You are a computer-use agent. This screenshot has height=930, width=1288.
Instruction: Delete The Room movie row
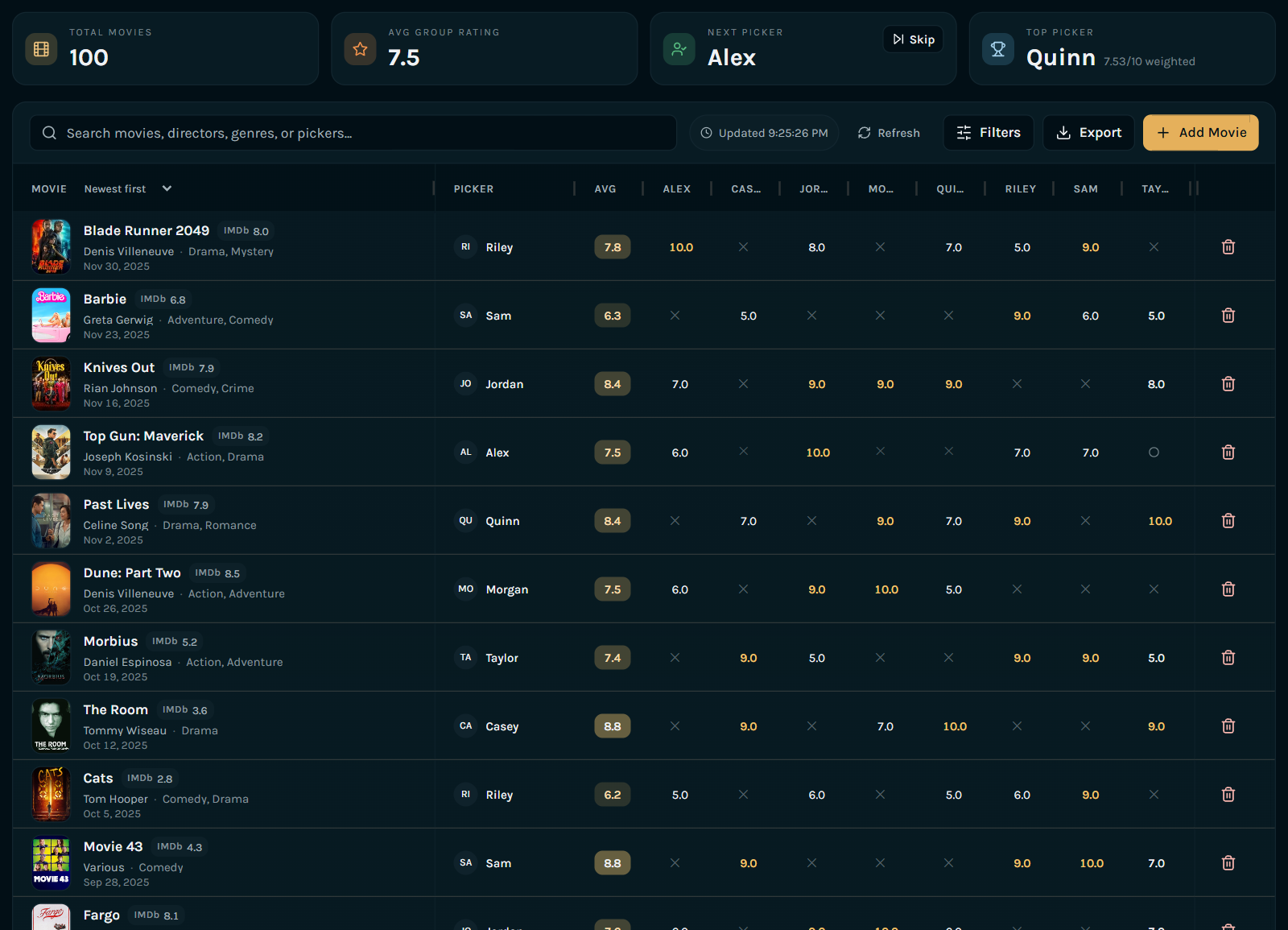click(1228, 726)
